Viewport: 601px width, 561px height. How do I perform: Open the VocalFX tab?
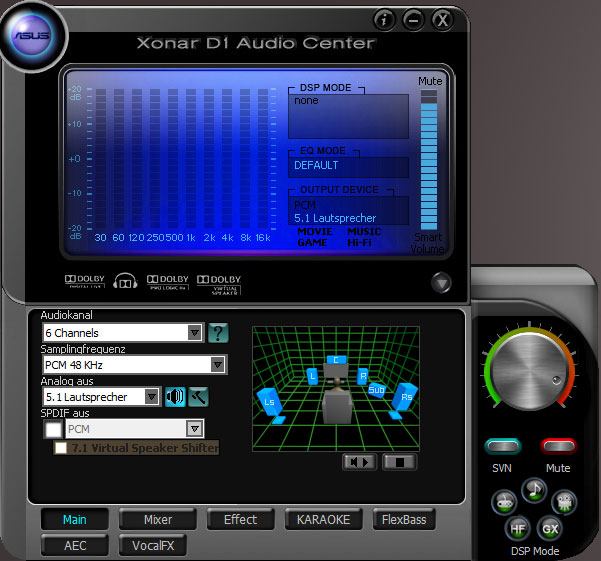153,545
